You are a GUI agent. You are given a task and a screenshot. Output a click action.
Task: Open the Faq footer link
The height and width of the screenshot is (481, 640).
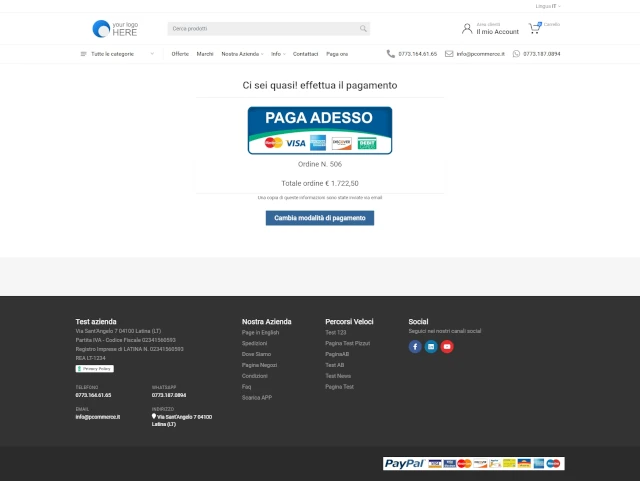coord(246,387)
